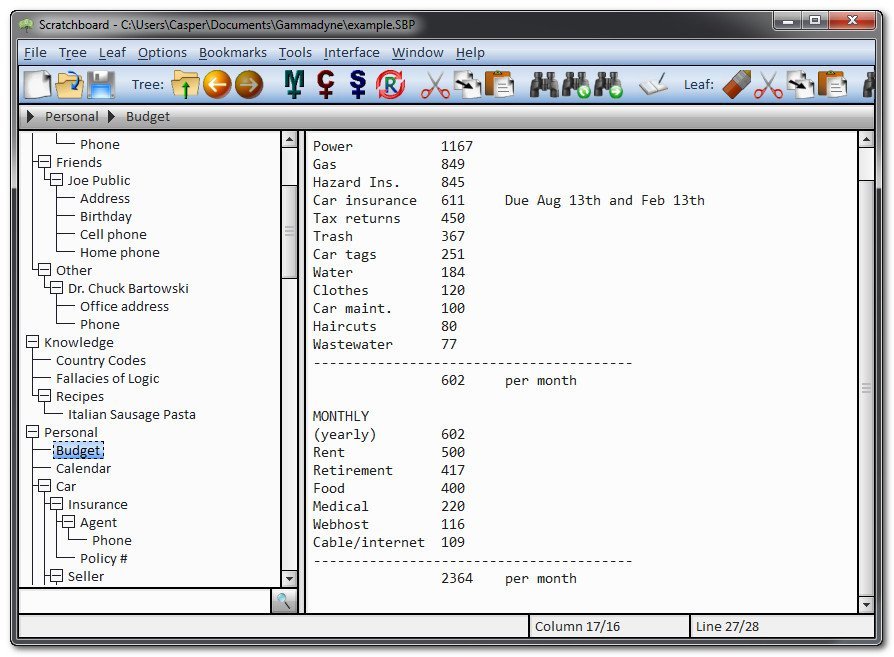Click the down arrow of the tree panel scrollbar
Viewport: 894px width, 657px height.
[289, 578]
